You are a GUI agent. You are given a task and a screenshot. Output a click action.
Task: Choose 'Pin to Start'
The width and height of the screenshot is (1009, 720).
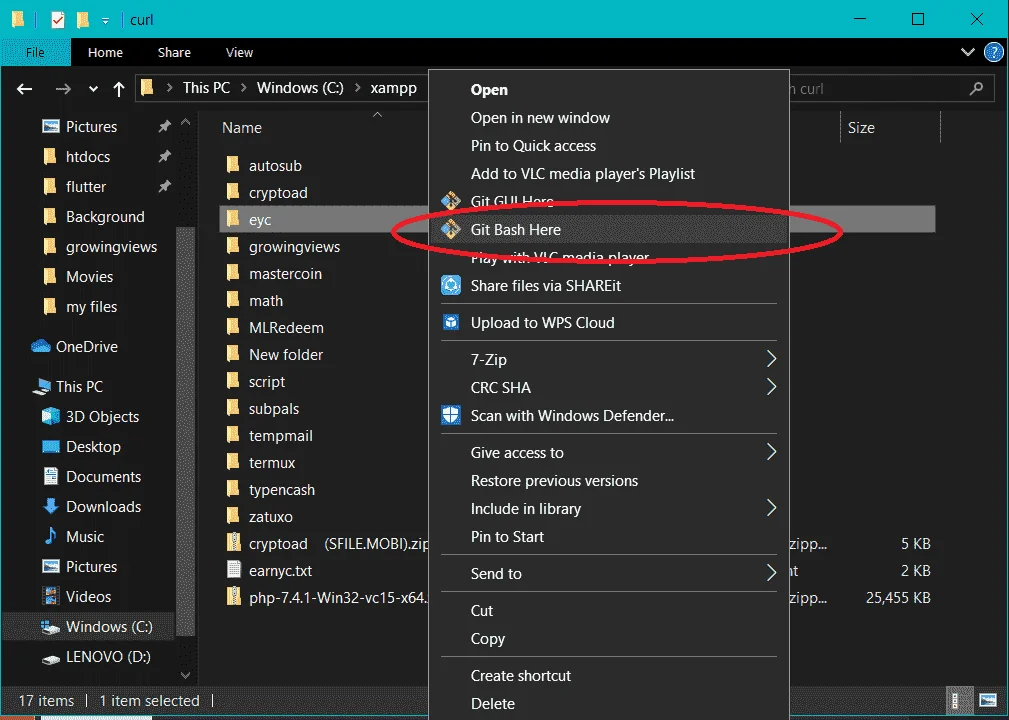(x=608, y=537)
